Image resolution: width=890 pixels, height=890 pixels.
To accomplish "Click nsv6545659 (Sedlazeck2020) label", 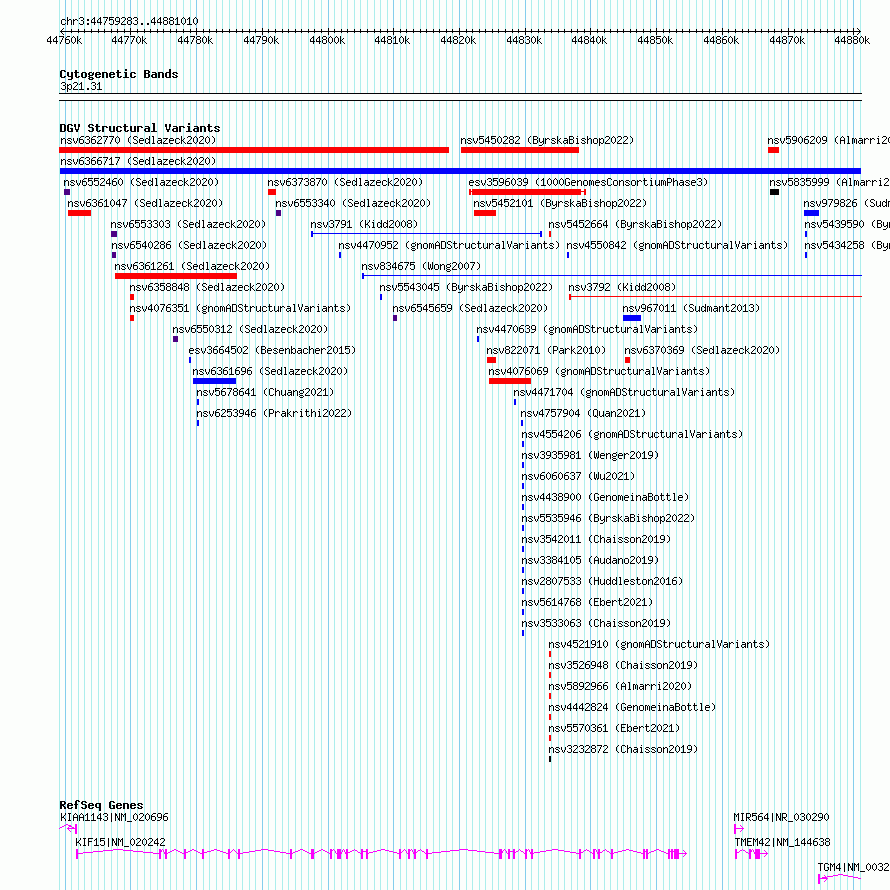I will pos(471,308).
